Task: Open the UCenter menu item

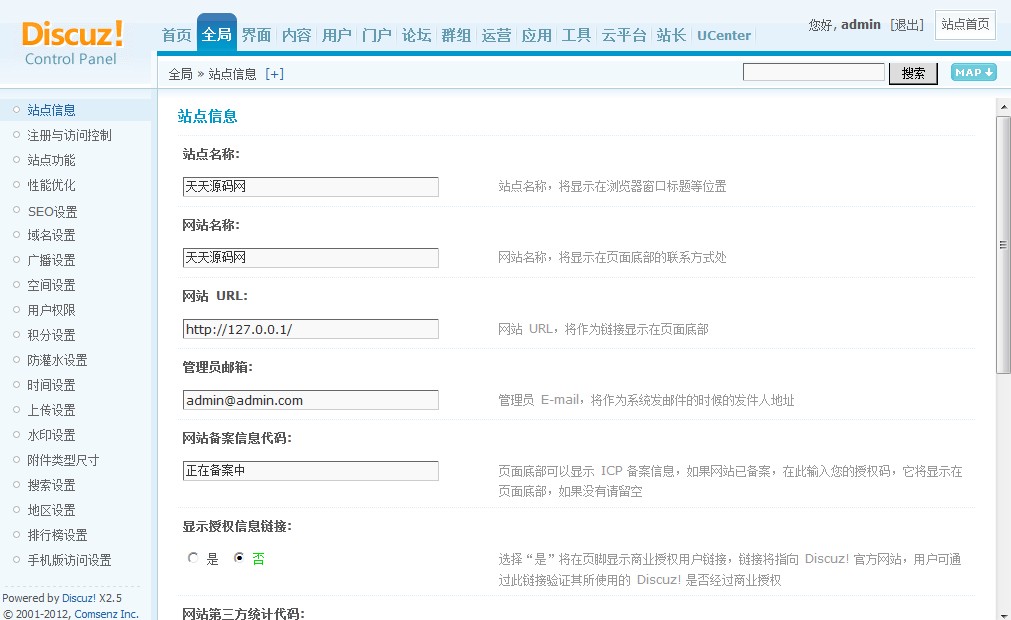Action: click(x=723, y=35)
